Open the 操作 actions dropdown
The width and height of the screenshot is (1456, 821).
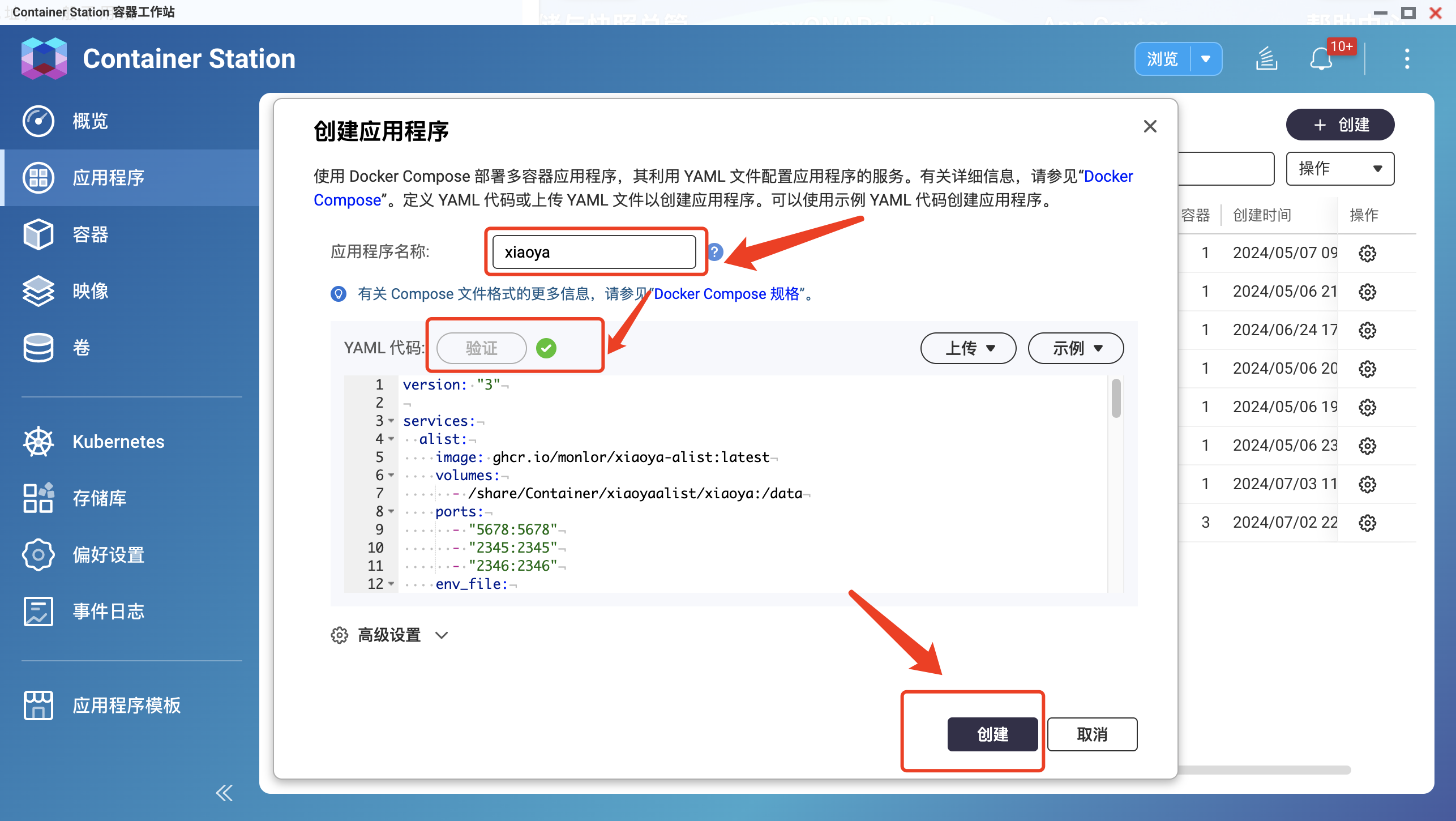[x=1340, y=168]
